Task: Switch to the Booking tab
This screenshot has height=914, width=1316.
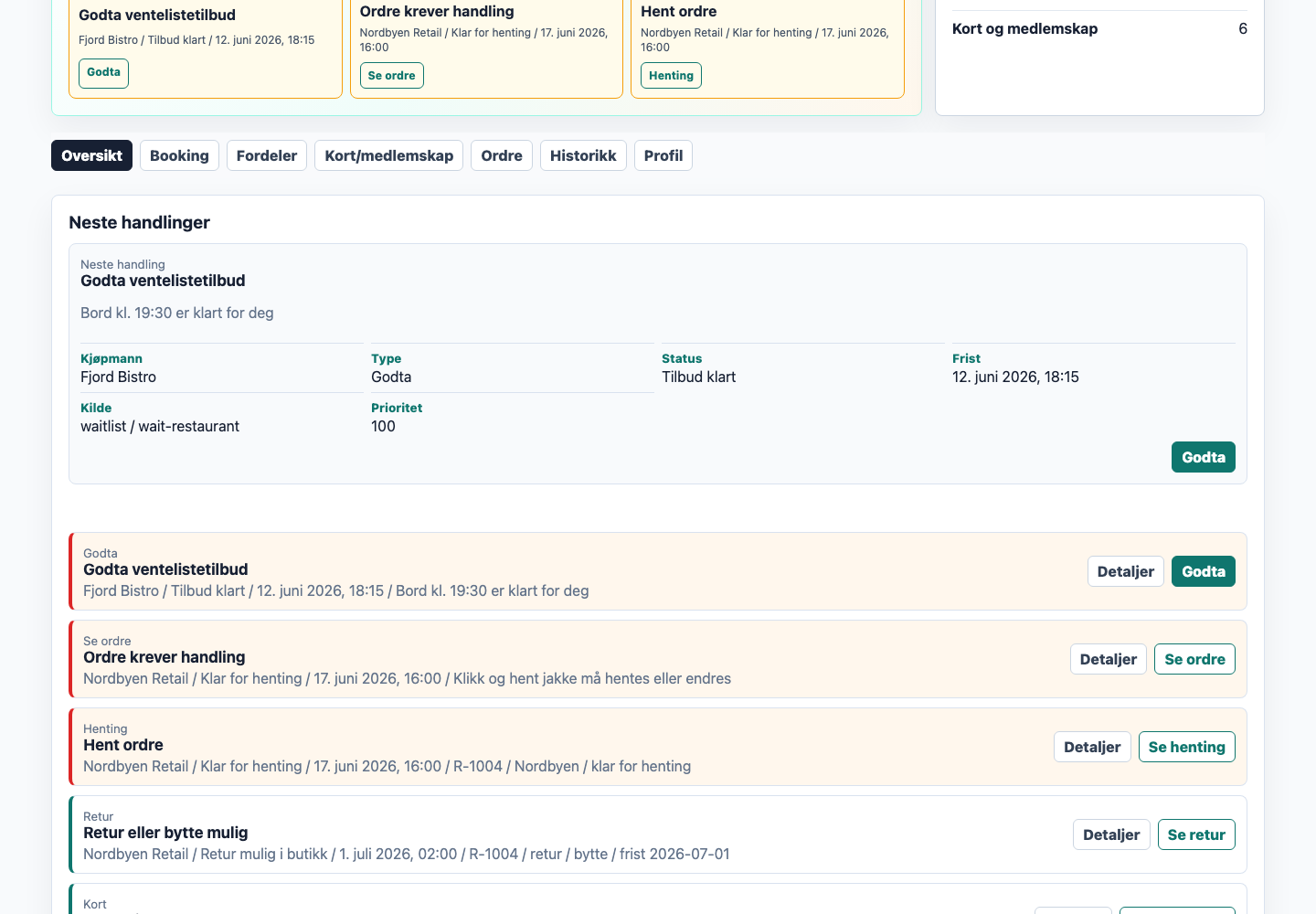Action: [179, 155]
